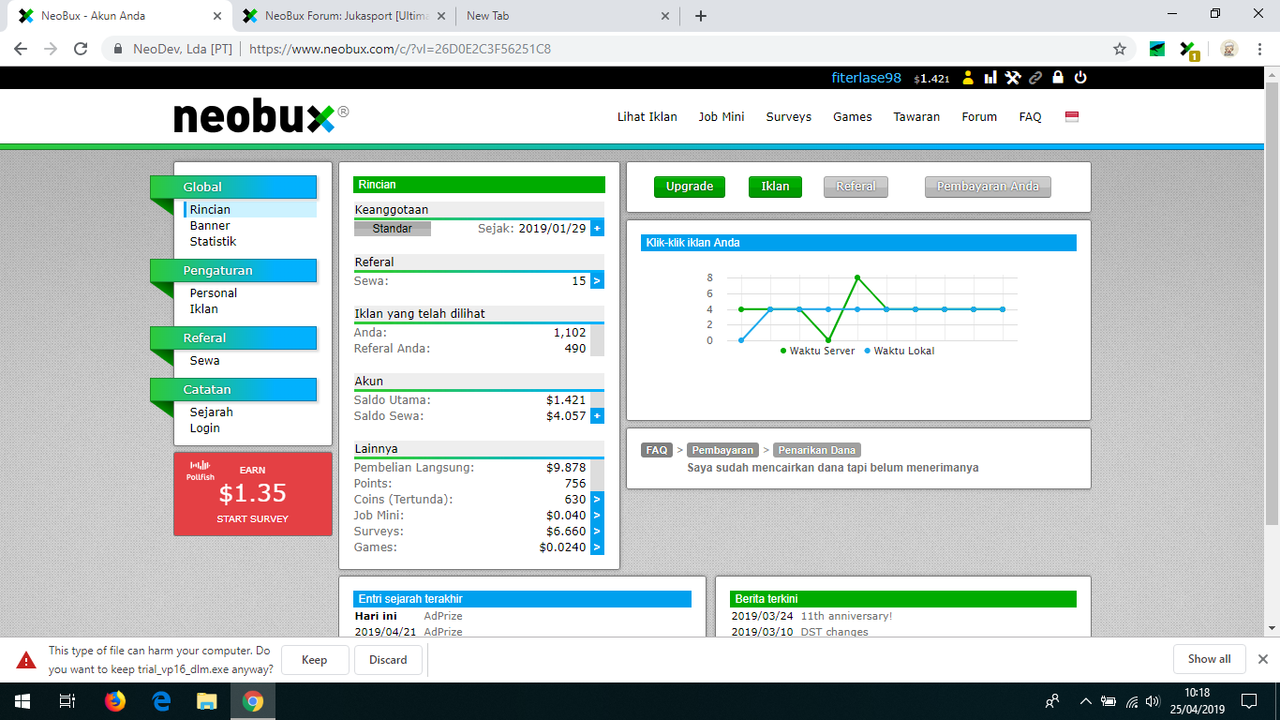Open FAQ in the top menu
This screenshot has height=720, width=1280.
(x=1030, y=117)
